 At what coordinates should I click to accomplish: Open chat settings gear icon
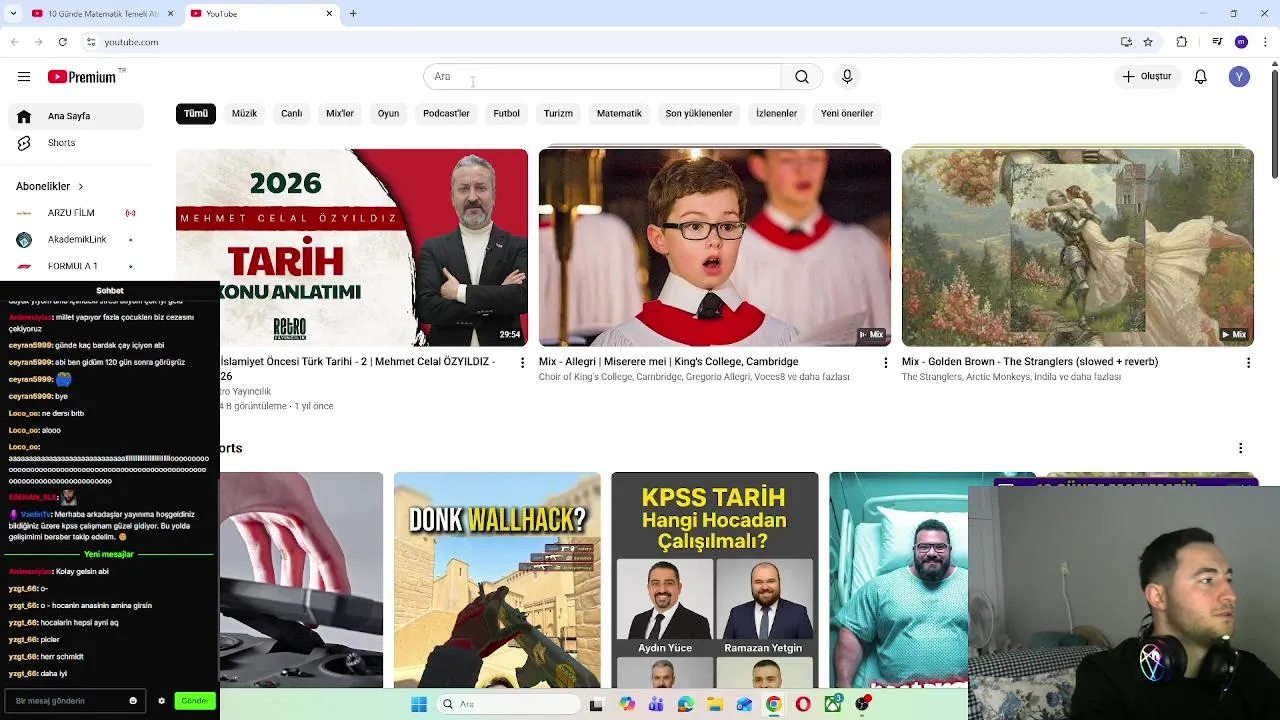[161, 701]
